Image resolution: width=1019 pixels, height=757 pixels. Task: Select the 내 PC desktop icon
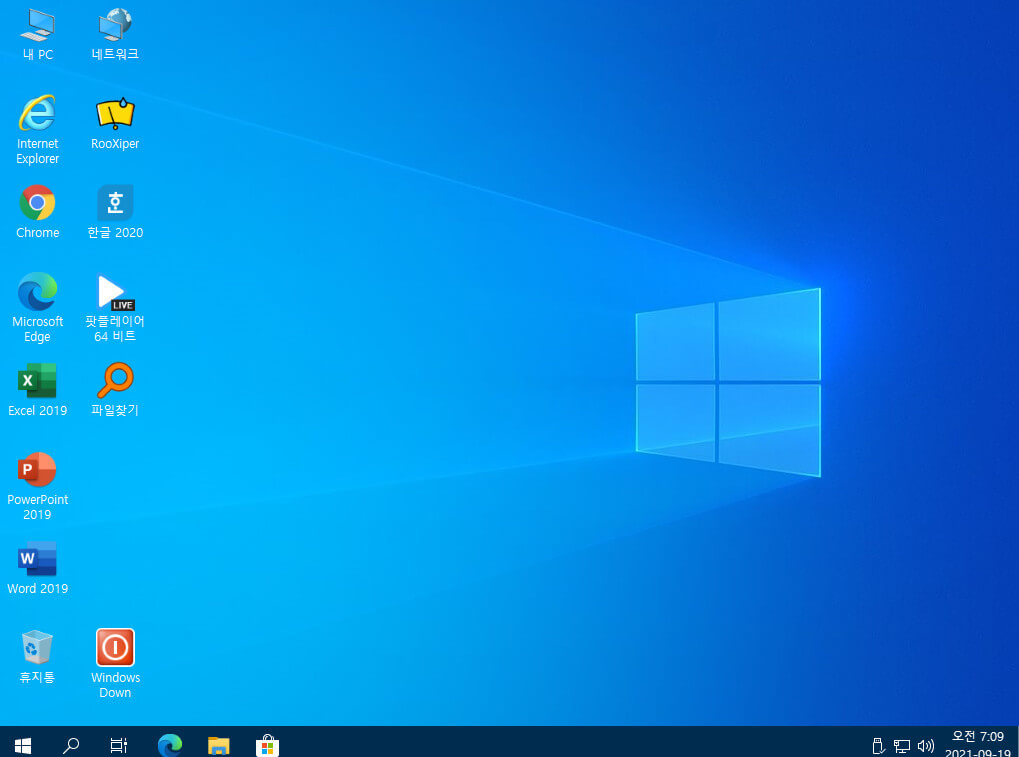point(38,35)
